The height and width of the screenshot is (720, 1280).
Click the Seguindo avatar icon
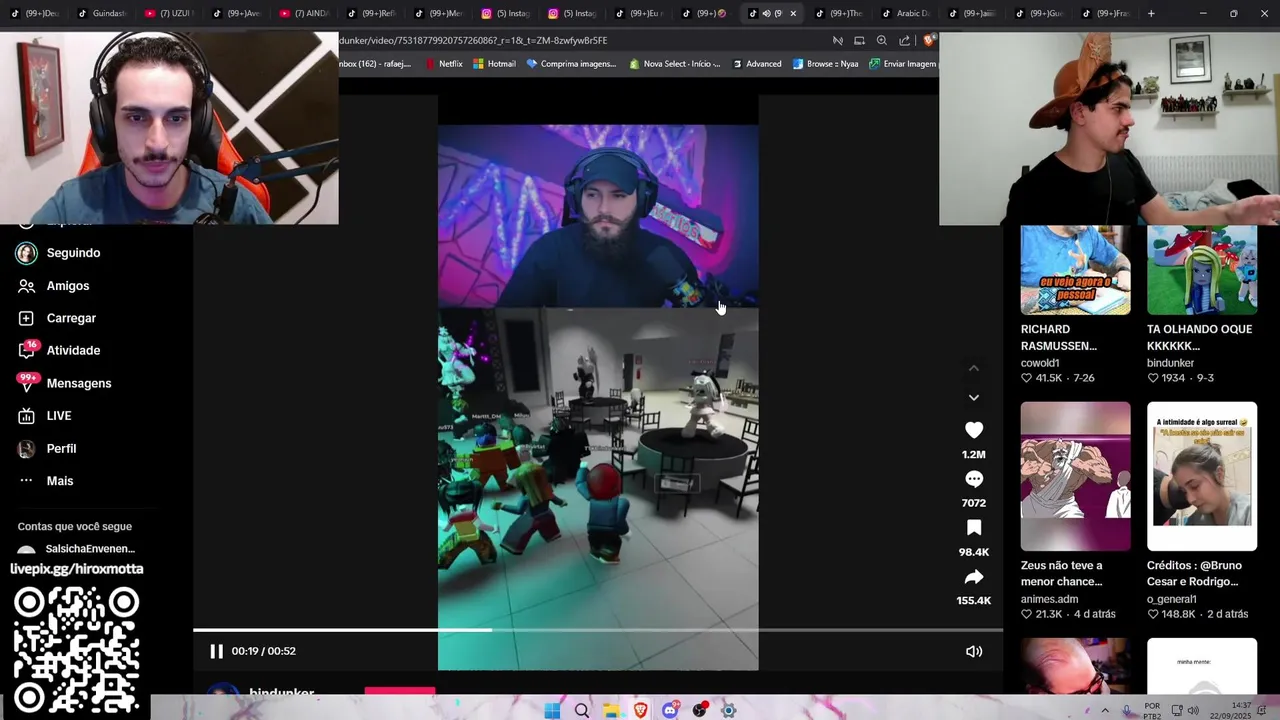(x=26, y=253)
